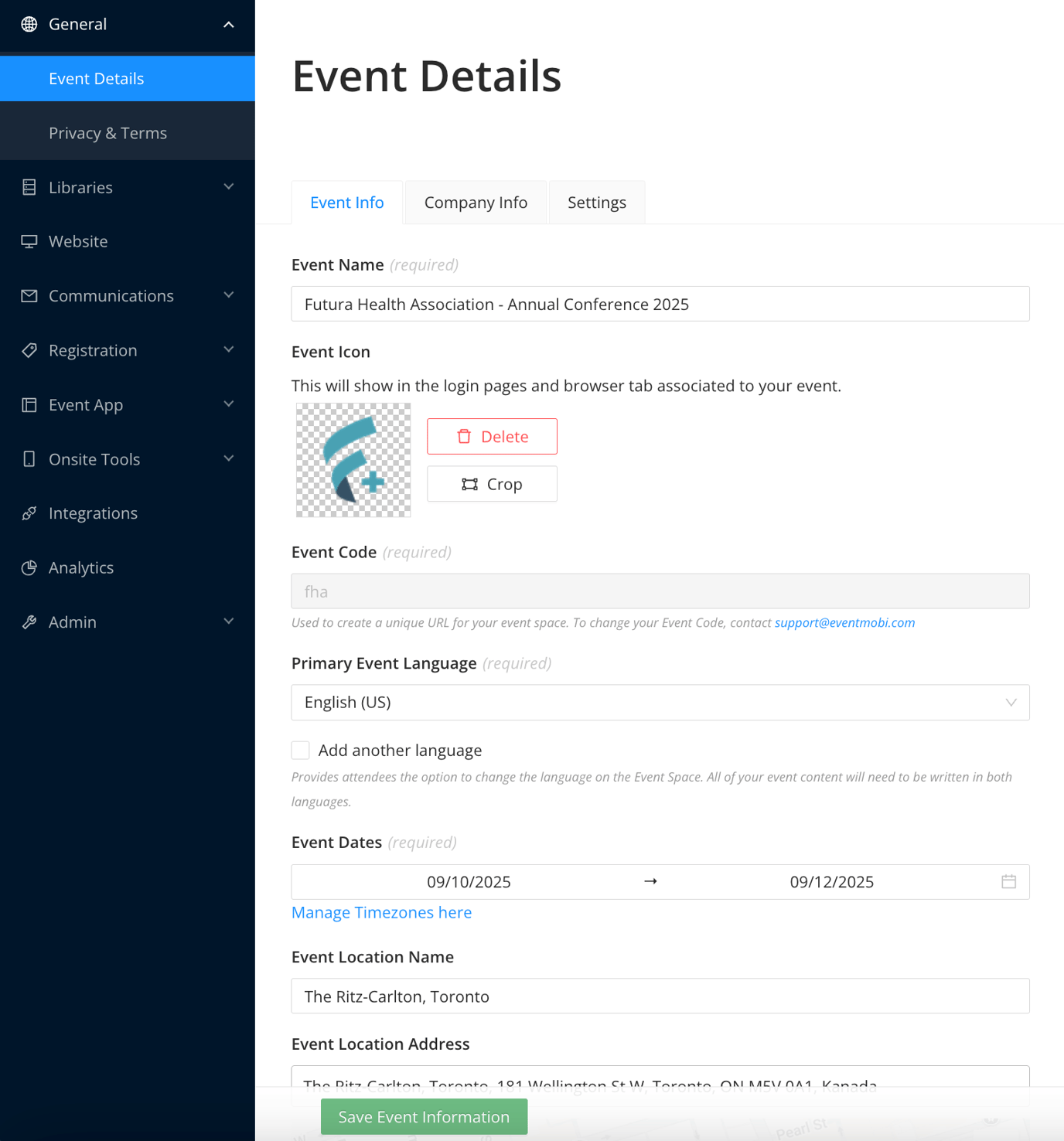Viewport: 1064px width, 1141px height.
Task: Expand the Admin section chevron
Action: (229, 622)
